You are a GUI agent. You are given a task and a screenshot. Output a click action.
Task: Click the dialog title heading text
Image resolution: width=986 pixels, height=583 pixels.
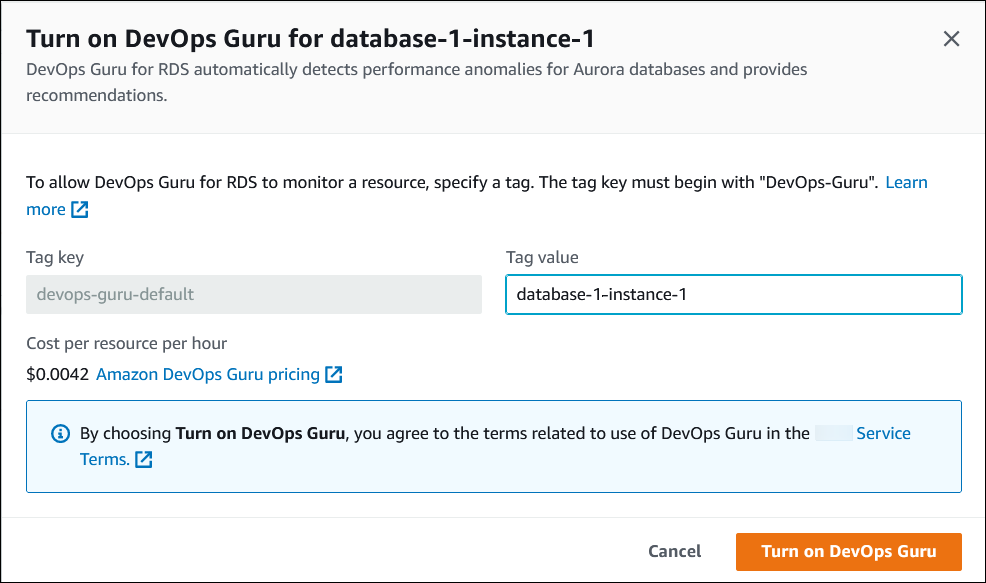pyautogui.click(x=310, y=39)
